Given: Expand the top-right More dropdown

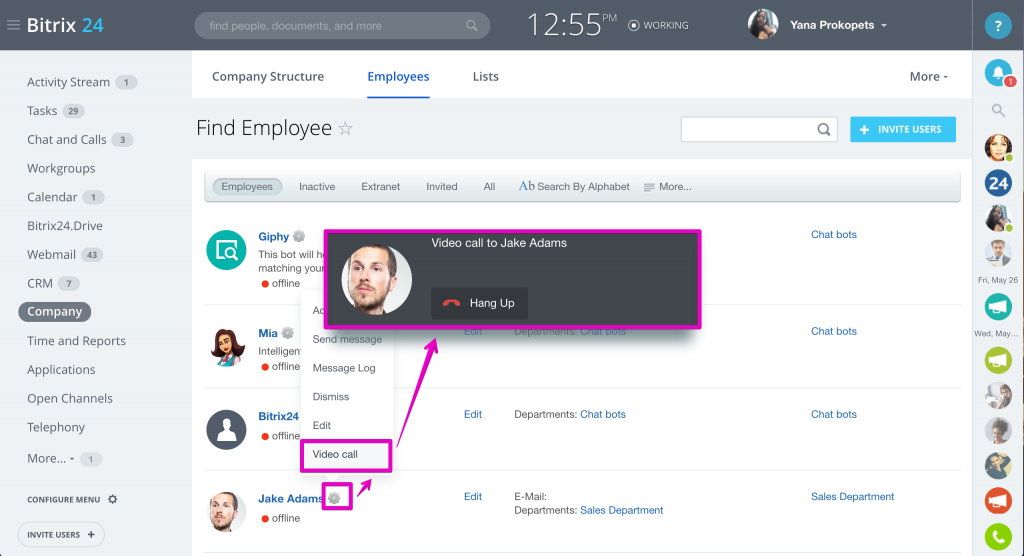Looking at the screenshot, I should tap(929, 76).
